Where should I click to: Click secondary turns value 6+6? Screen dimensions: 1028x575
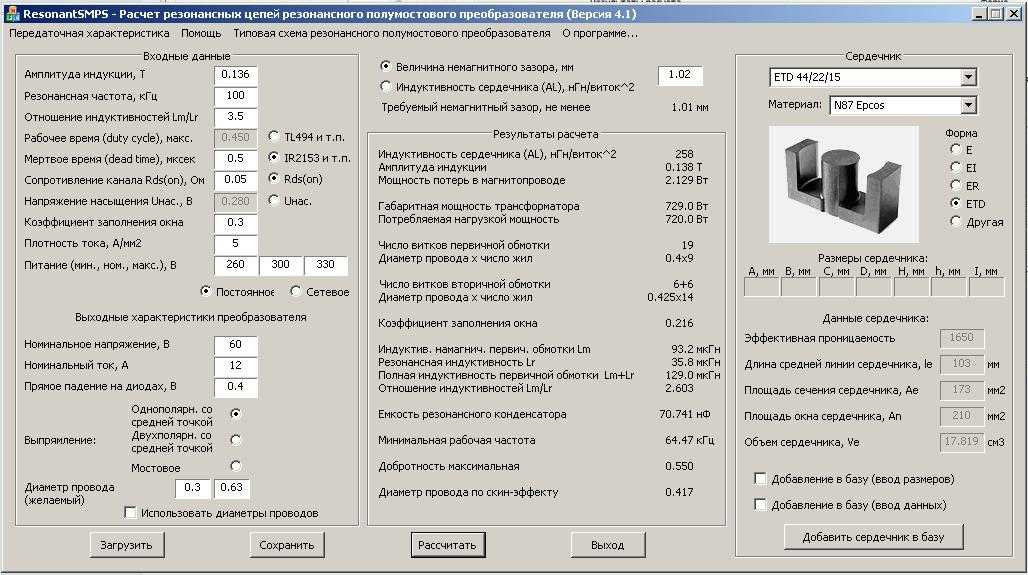pos(683,285)
